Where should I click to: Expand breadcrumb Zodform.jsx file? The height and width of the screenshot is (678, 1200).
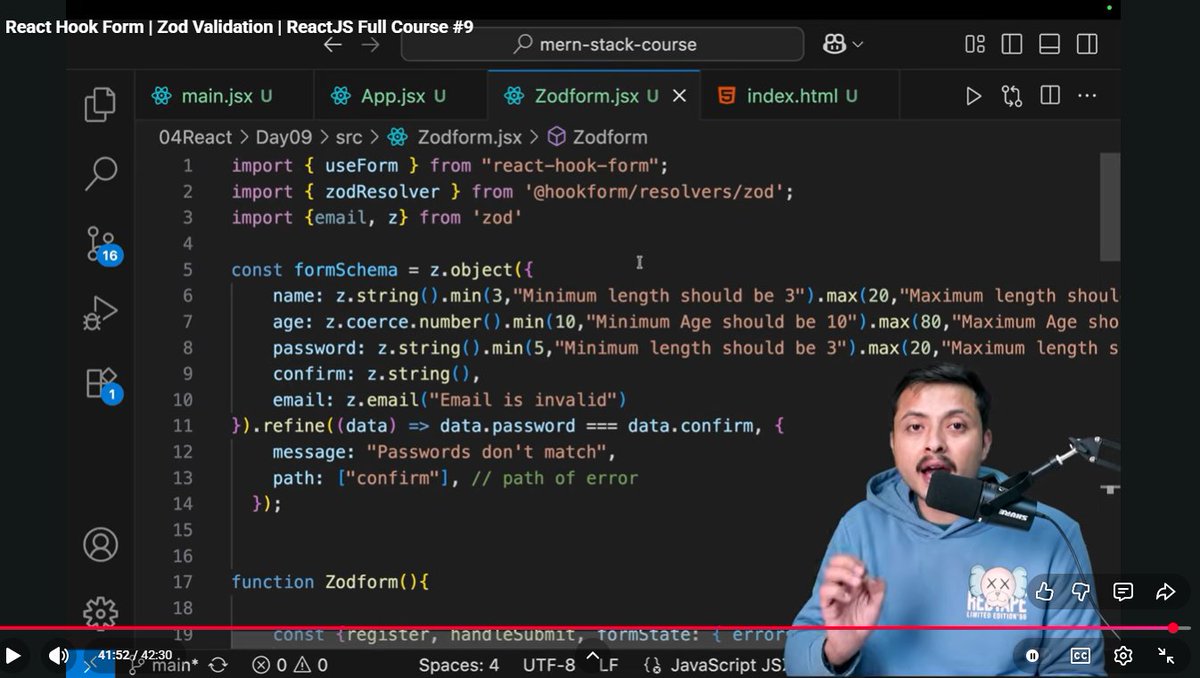point(455,137)
